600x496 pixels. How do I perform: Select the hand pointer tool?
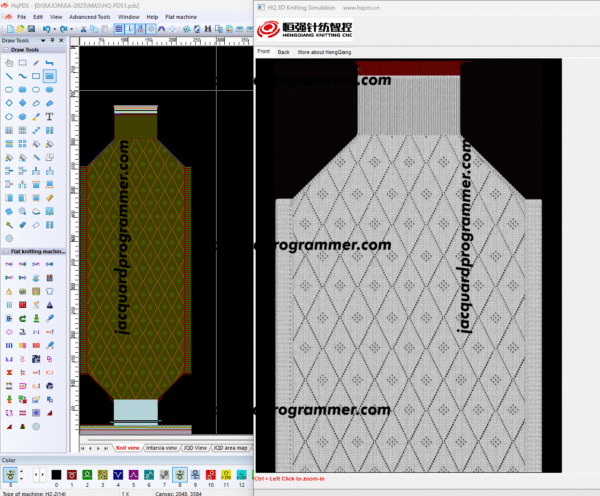tap(9, 63)
